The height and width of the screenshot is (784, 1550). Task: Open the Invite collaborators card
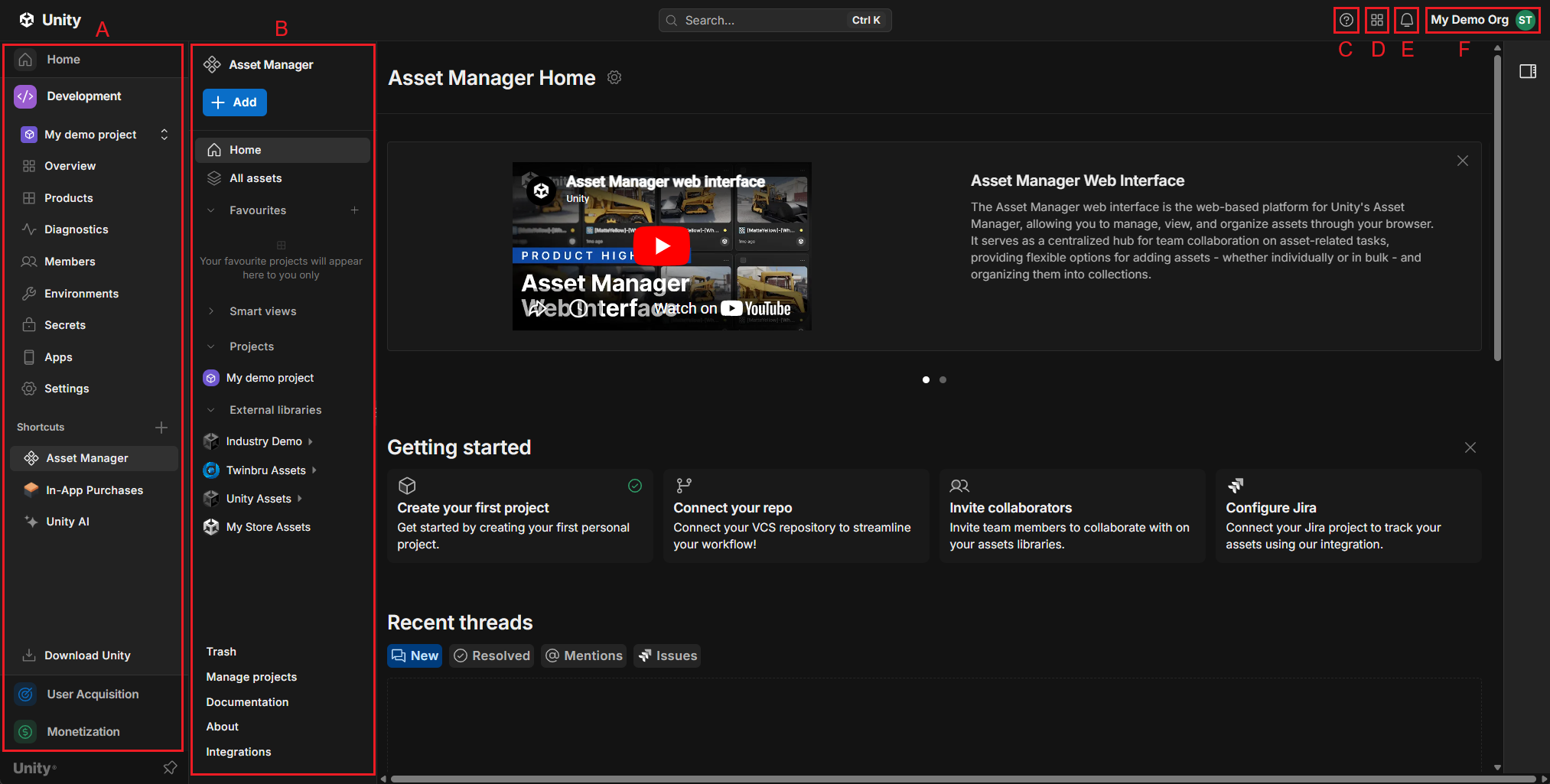click(x=1073, y=516)
